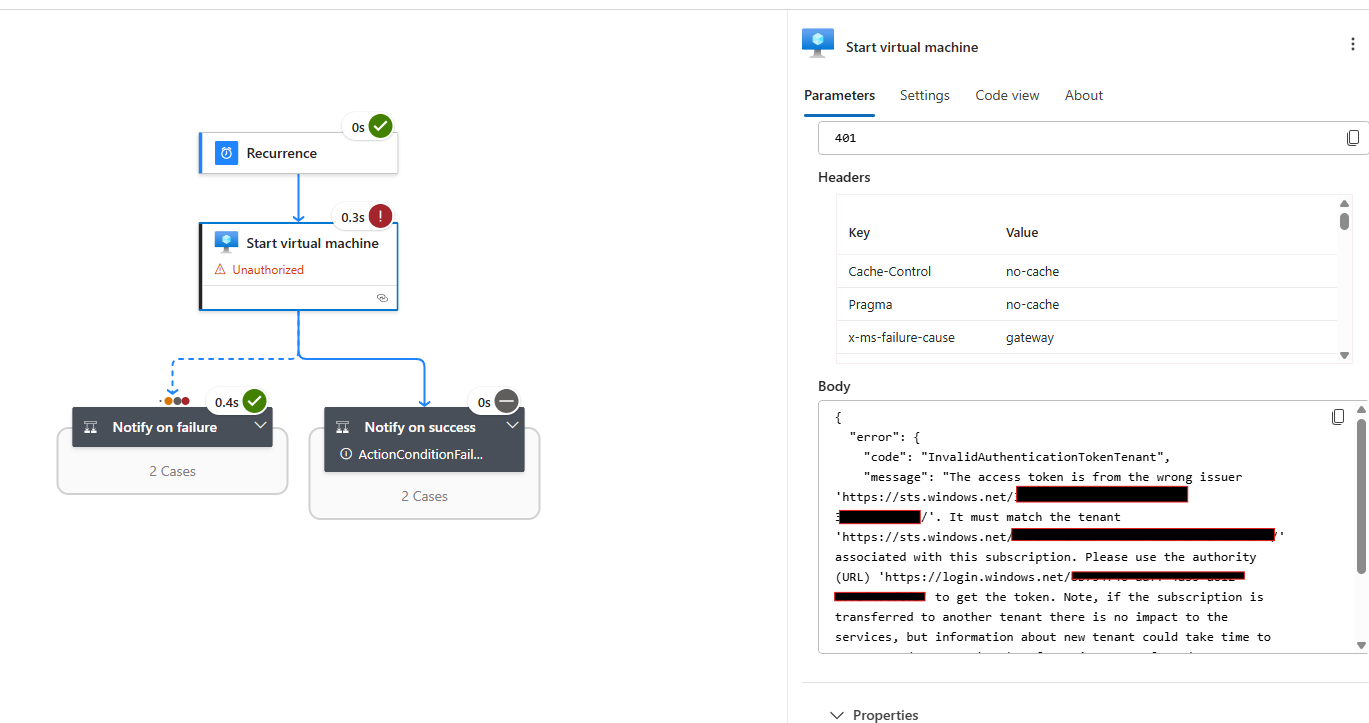Screen dimensions: 1369x723
Task: Click the run-after status dots above Notify on failure
Action: coord(176,401)
